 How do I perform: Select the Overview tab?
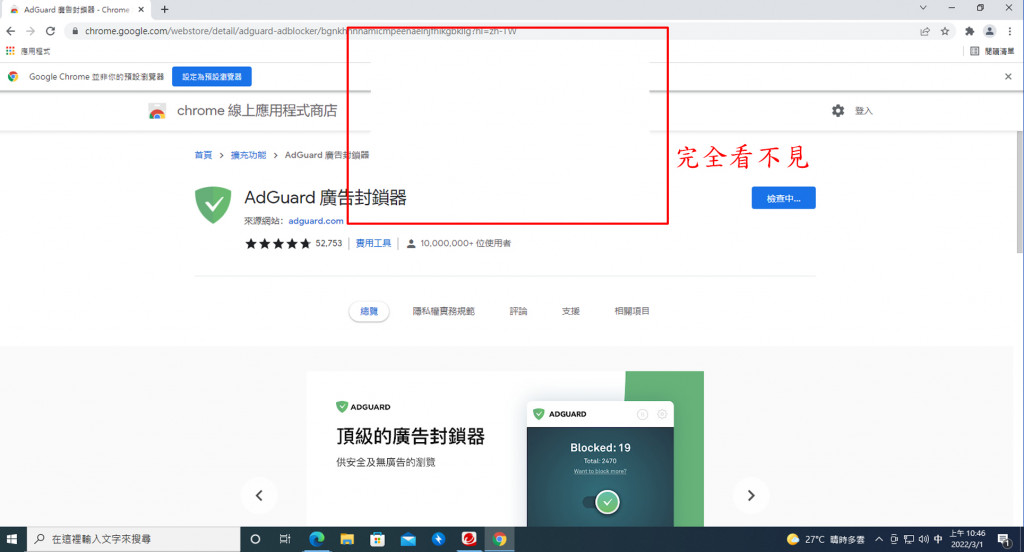coord(369,312)
